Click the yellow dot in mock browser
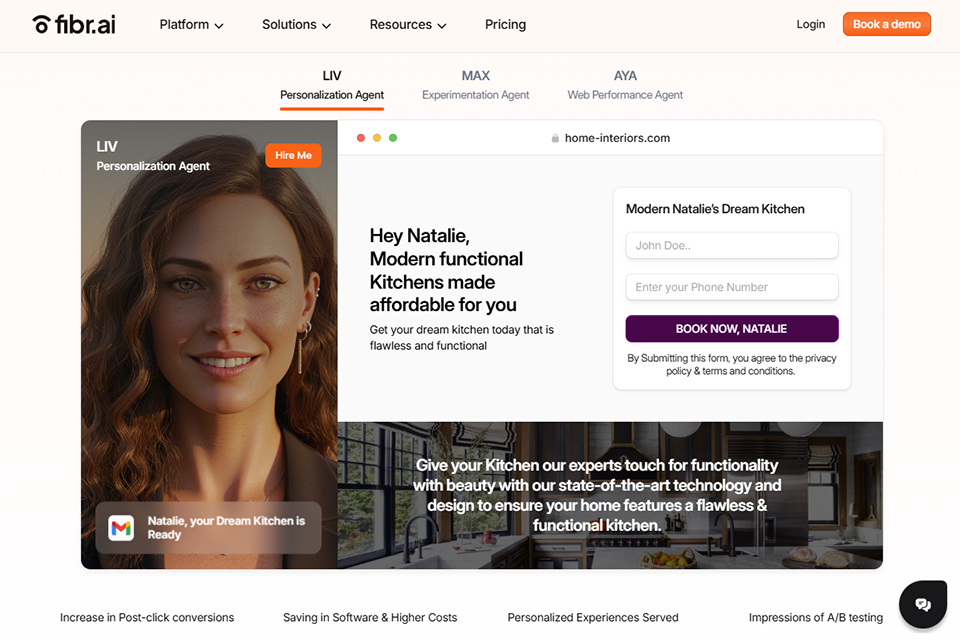This screenshot has height=640, width=960. point(377,138)
